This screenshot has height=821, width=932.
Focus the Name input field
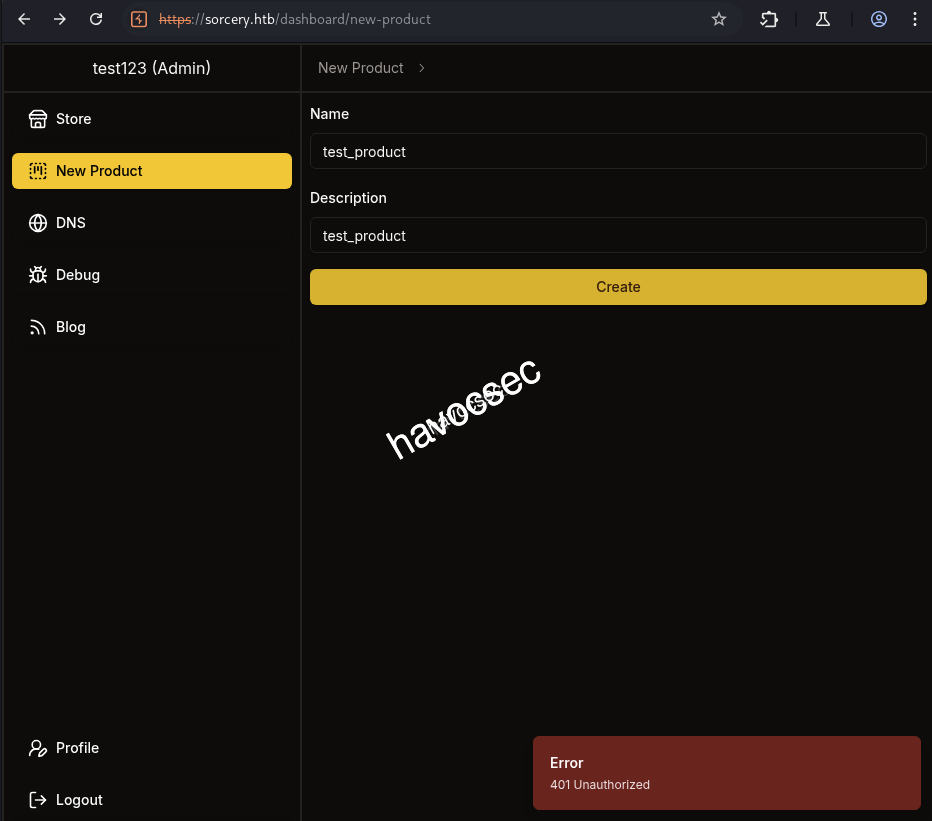coord(618,152)
